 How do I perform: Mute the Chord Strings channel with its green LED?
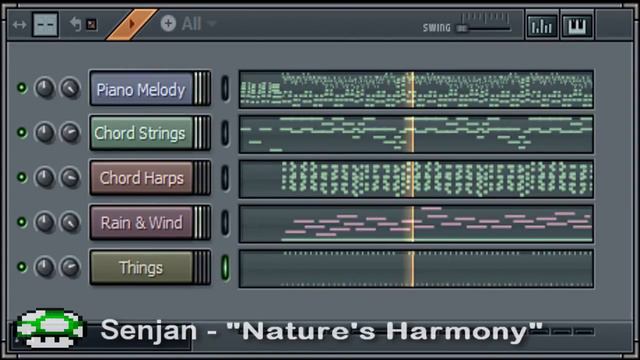tap(22, 133)
